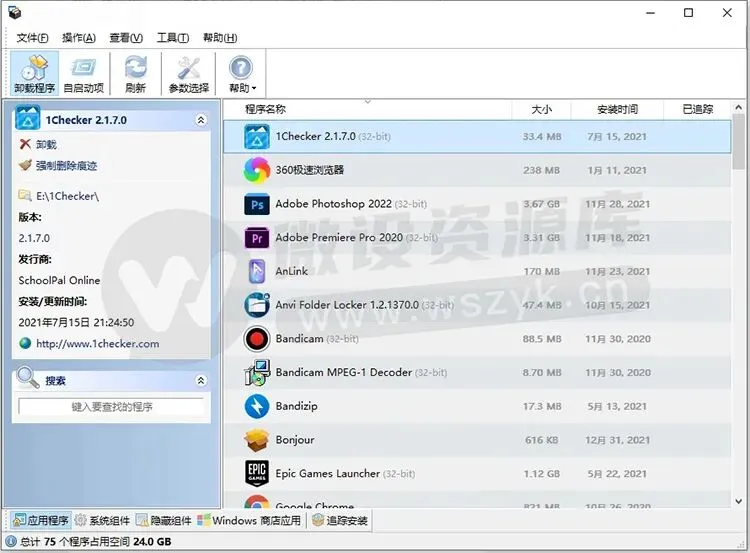Click the 刷新 refresh toolbar icon

[135, 74]
